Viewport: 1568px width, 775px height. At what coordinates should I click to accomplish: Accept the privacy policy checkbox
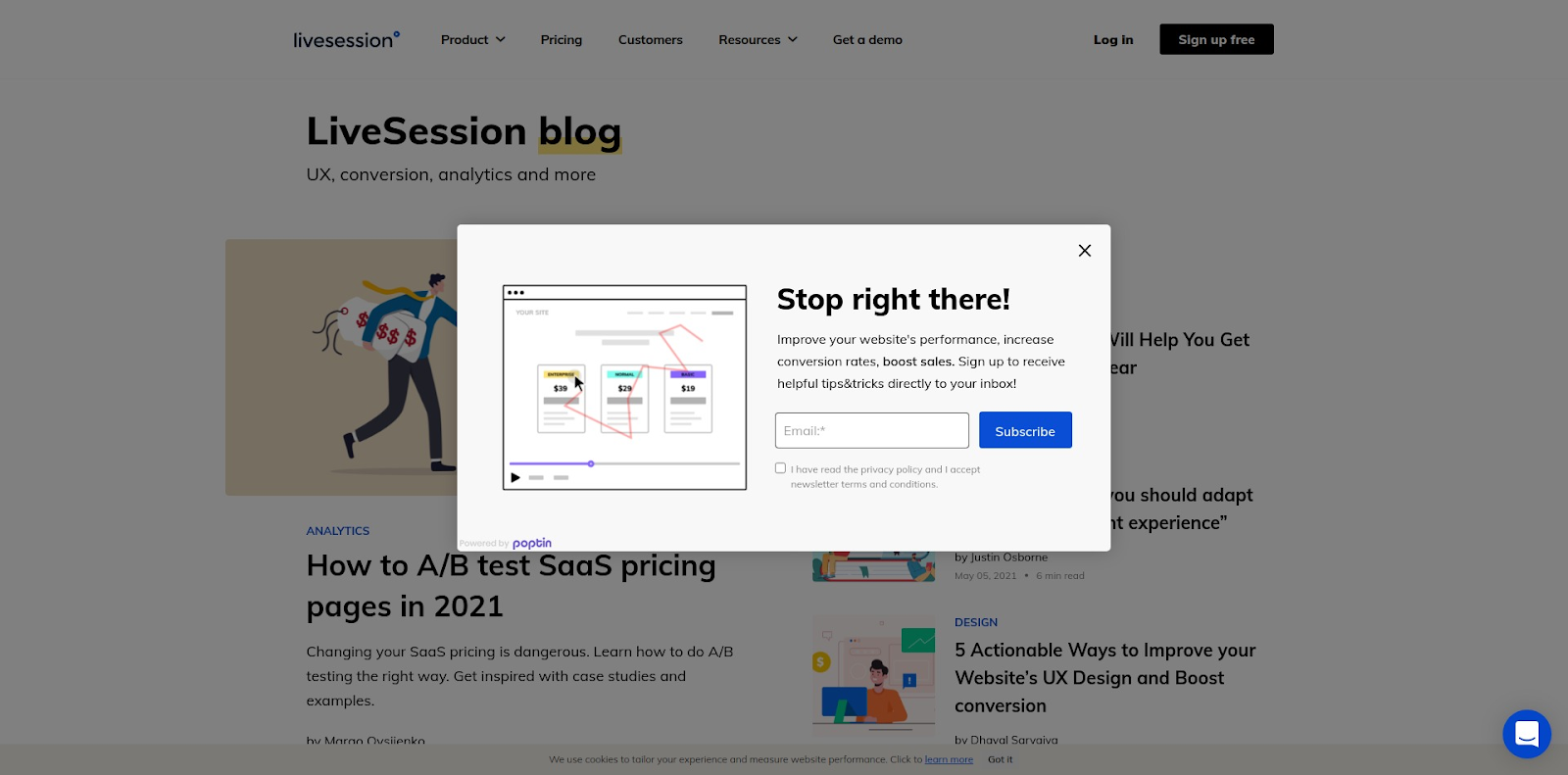780,468
